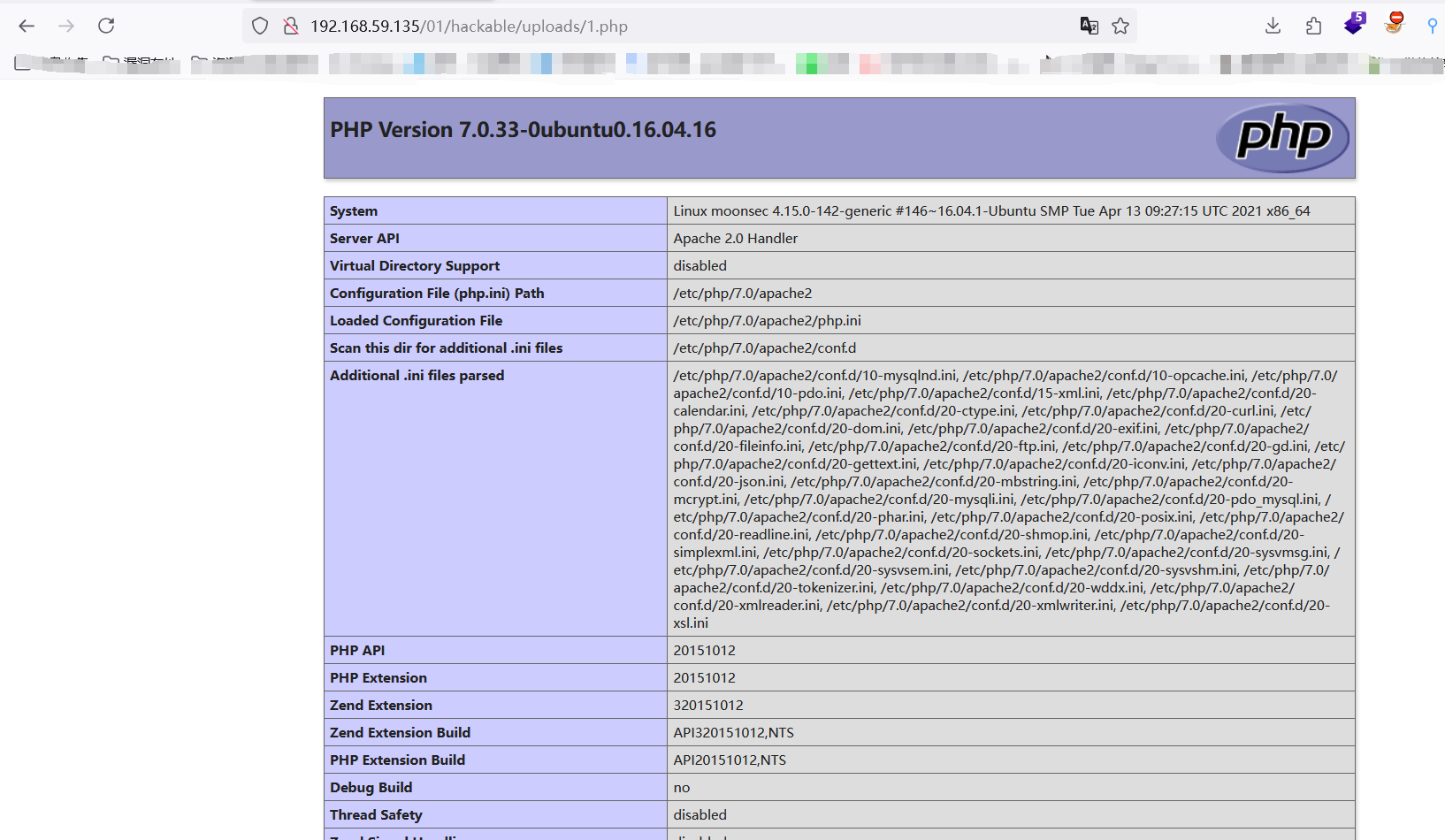This screenshot has width=1445, height=840.
Task: Open the translate page icon
Action: (1089, 26)
